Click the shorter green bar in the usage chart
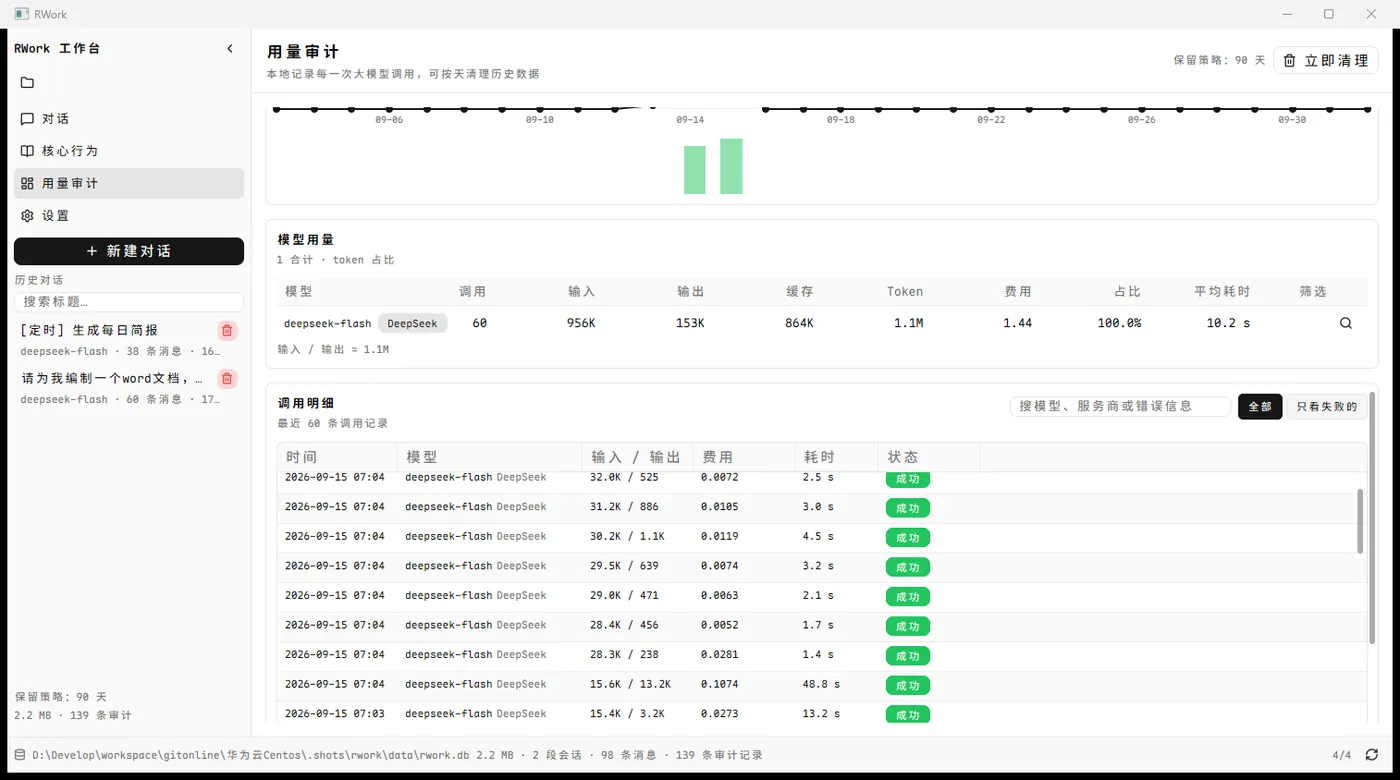The width and height of the screenshot is (1400, 780). [695, 170]
